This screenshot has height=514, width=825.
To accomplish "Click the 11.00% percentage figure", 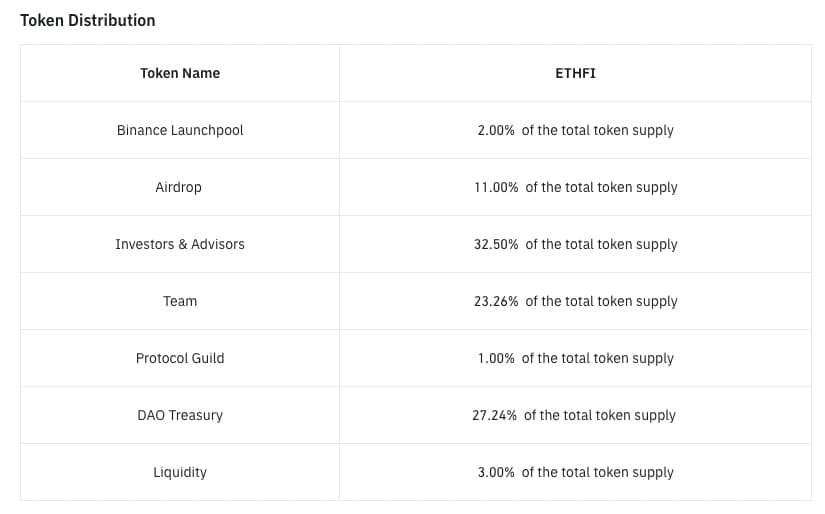I will point(495,187).
